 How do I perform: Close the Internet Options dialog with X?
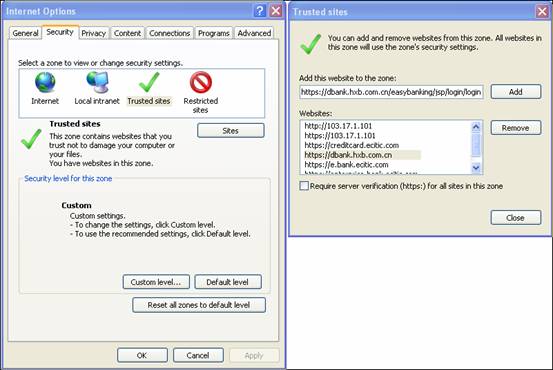[x=276, y=11]
